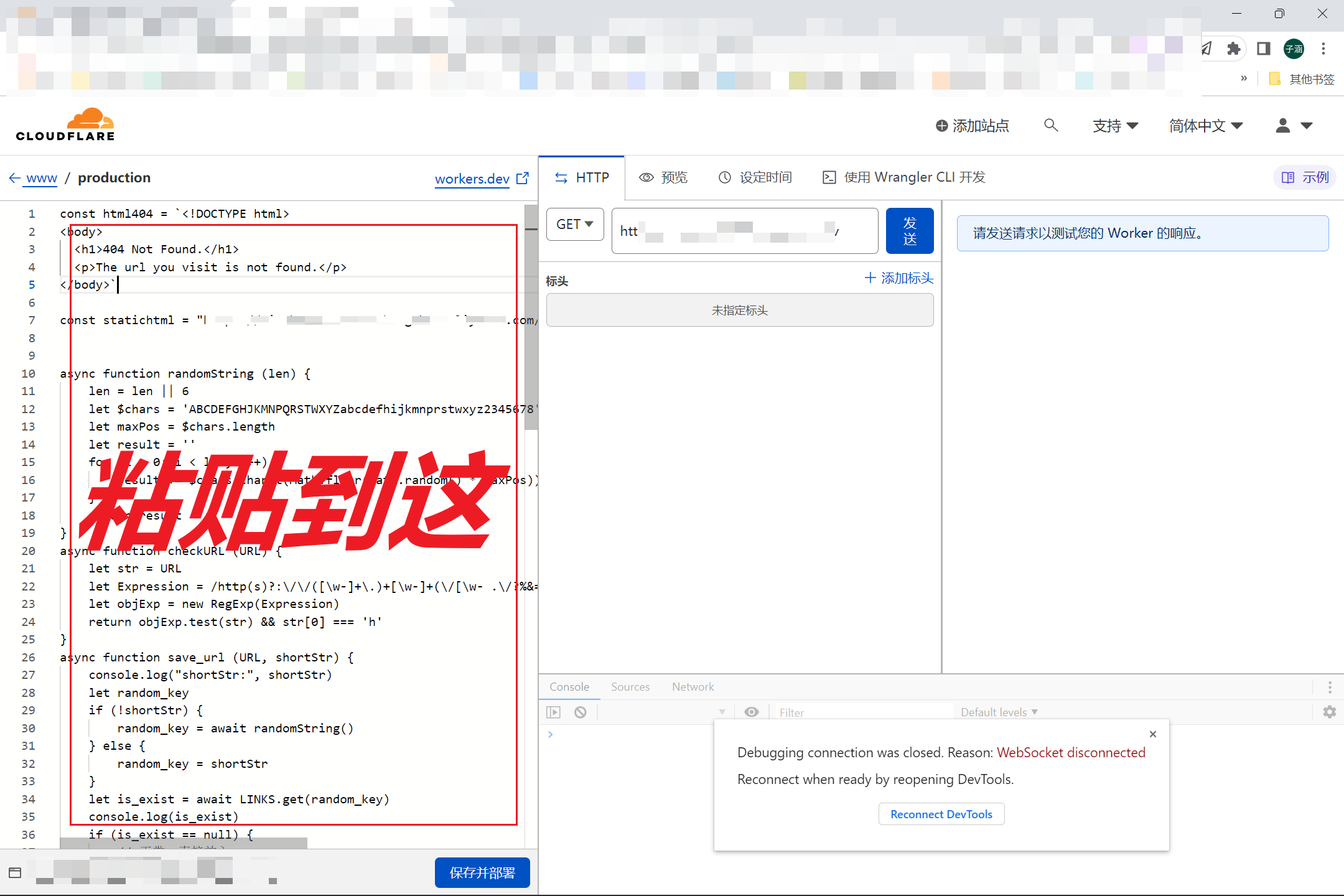Select the HTTP tab
The height and width of the screenshot is (896, 1344).
click(x=582, y=178)
